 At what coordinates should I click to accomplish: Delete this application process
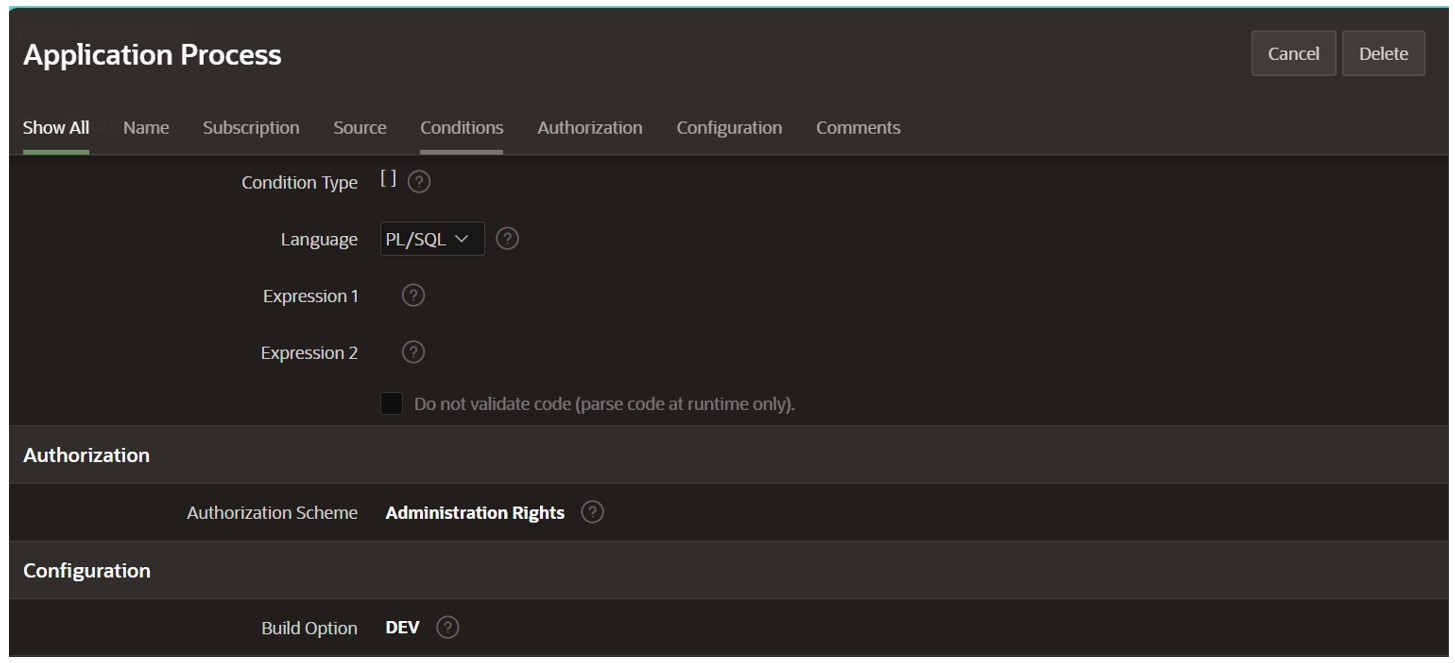click(1383, 53)
